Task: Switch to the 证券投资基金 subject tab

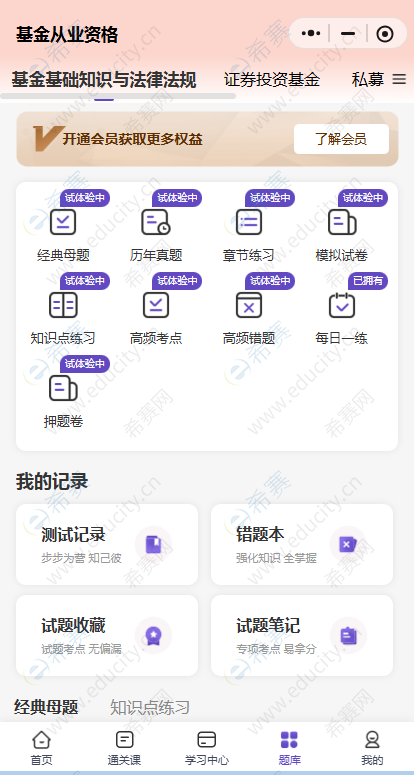Action: pos(272,80)
